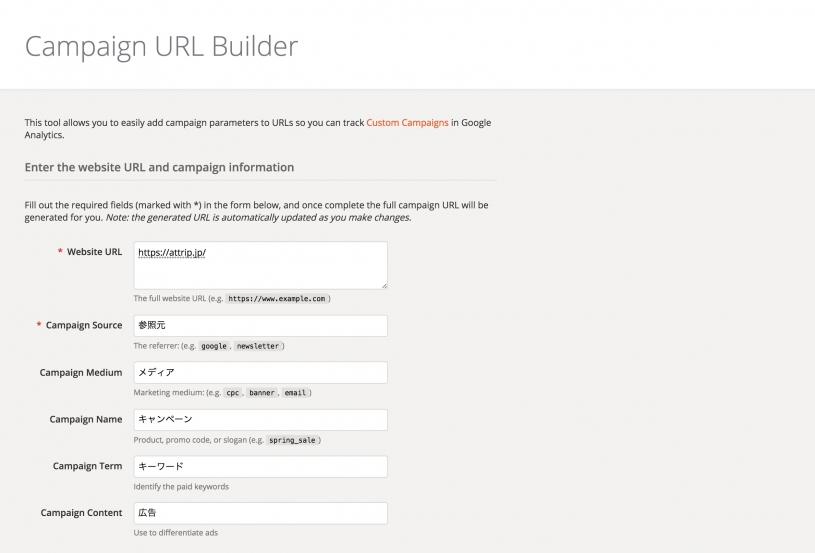Screen dimensions: 815x553
Task: Click the Campaign Term label
Action: [x=87, y=467]
